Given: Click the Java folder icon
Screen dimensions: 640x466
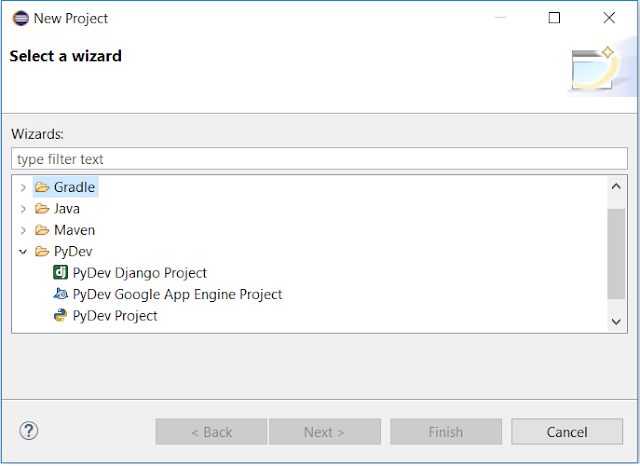Looking at the screenshot, I should pyautogui.click(x=42, y=209).
